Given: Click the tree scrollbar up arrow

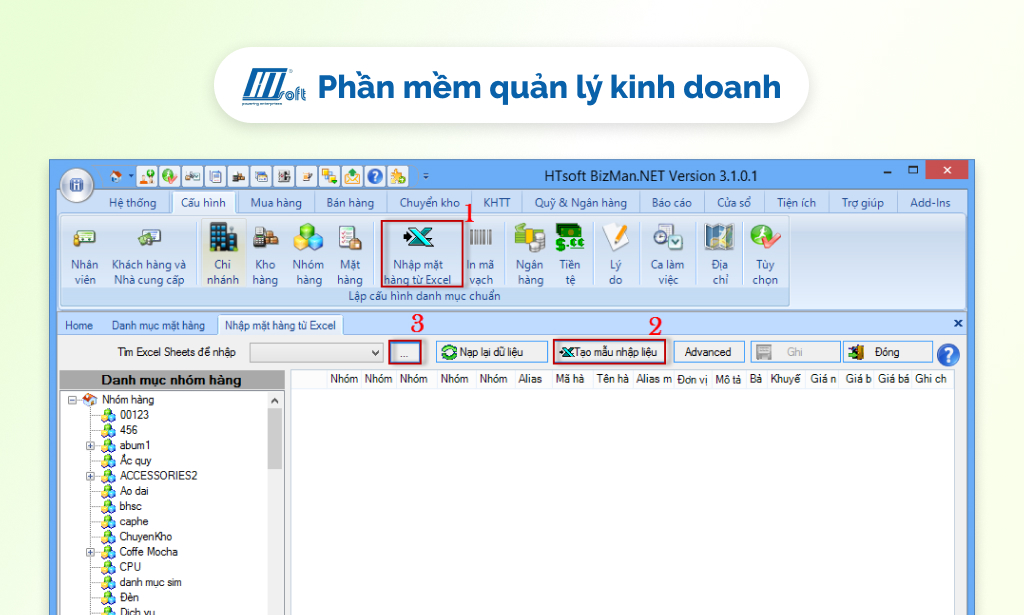Looking at the screenshot, I should point(275,401).
